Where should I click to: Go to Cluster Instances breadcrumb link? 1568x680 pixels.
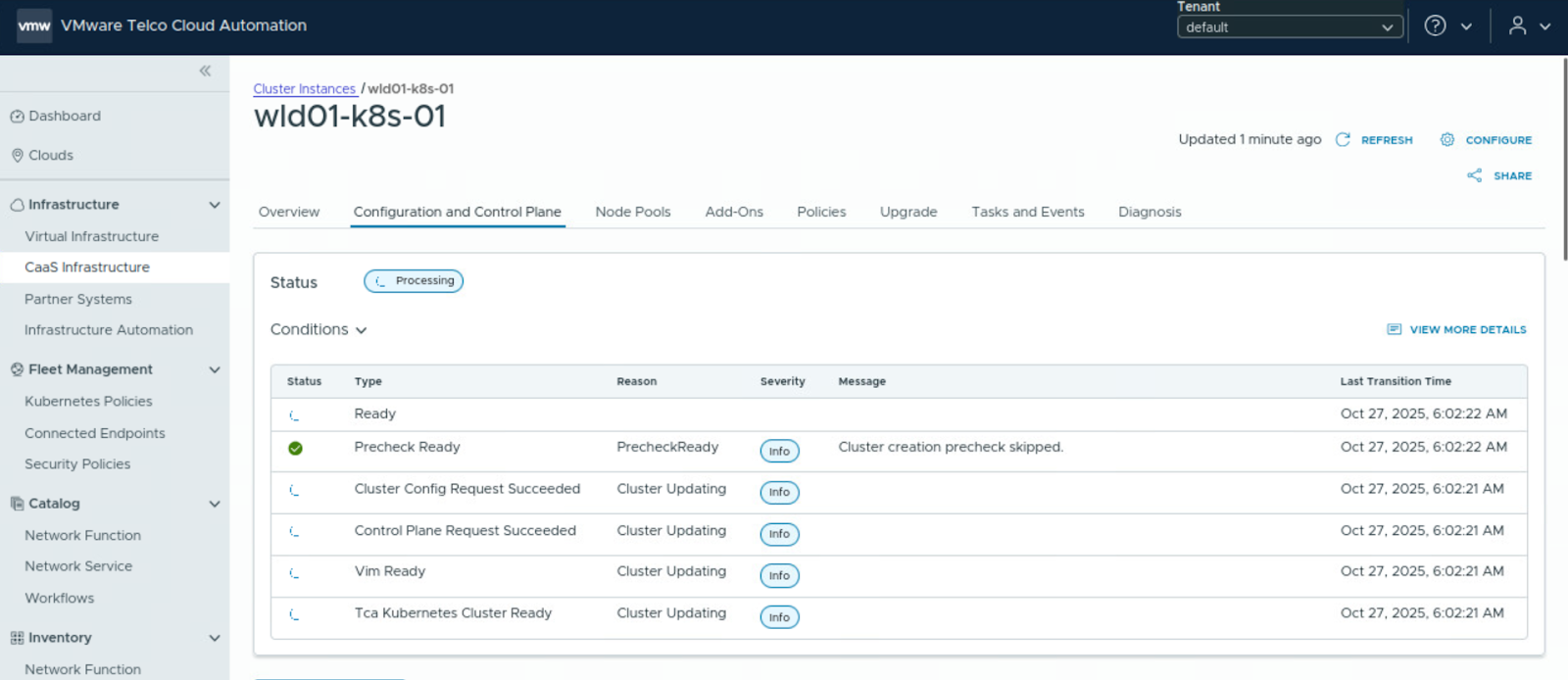coord(304,88)
